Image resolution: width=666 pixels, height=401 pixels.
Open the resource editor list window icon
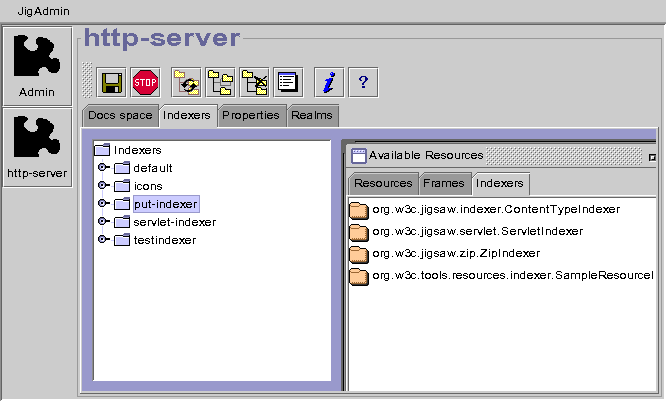(288, 81)
